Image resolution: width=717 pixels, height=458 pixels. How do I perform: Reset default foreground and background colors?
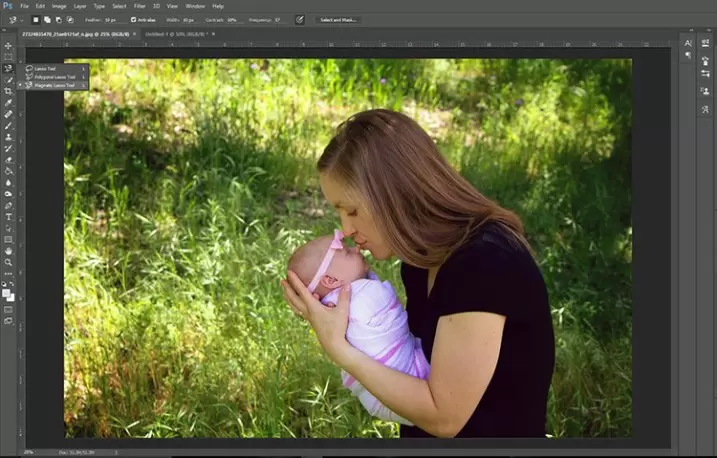4,284
